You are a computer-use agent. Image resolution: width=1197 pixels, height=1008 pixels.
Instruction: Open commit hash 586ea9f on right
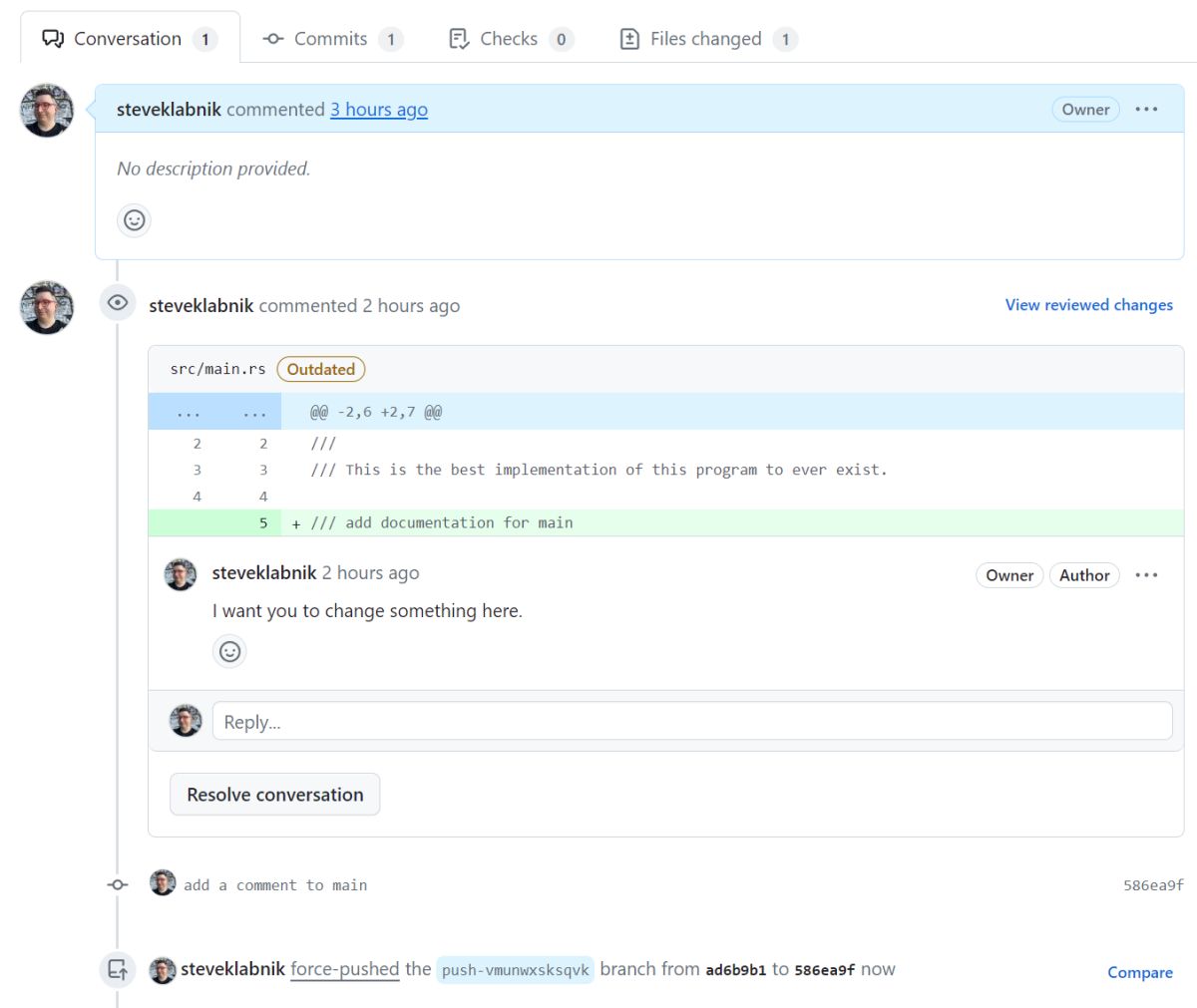1153,885
